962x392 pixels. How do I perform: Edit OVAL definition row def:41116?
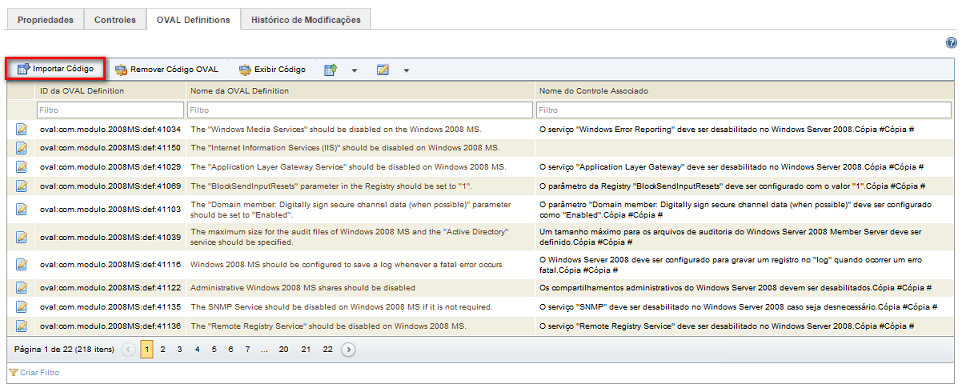(x=21, y=264)
